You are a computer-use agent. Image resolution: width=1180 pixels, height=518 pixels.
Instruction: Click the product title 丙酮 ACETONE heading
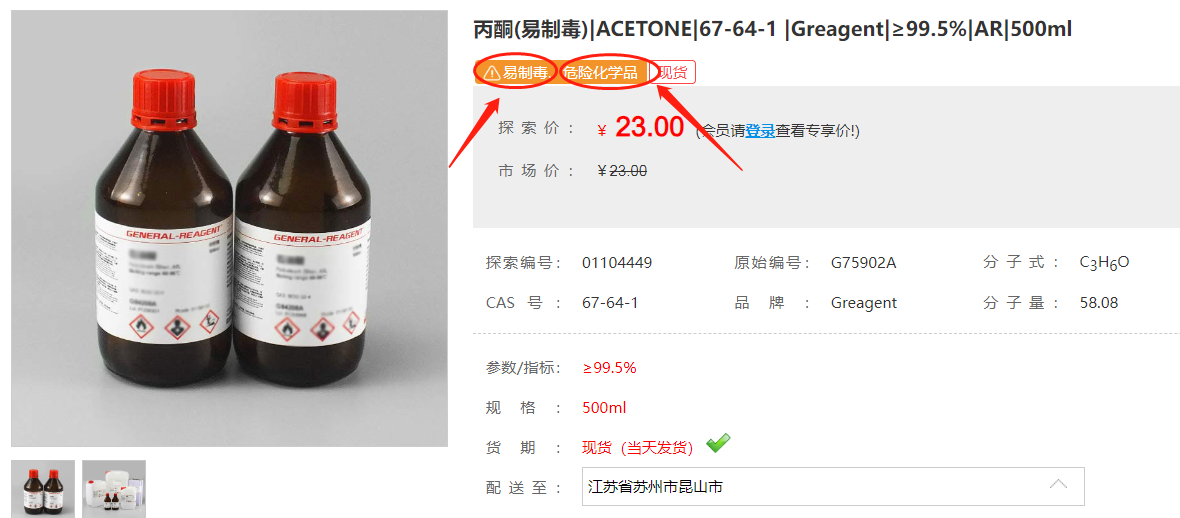point(773,29)
